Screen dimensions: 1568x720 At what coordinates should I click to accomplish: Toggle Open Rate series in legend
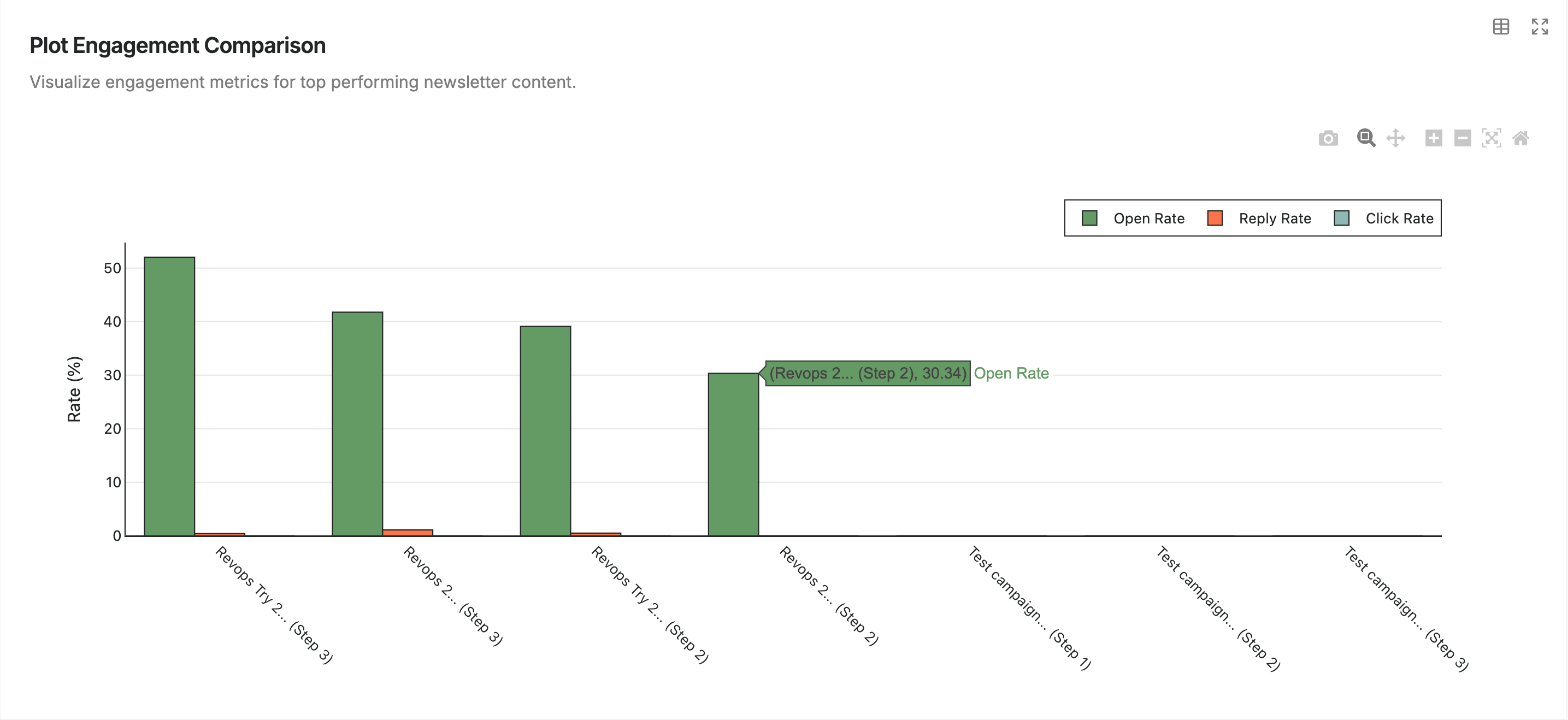(x=1148, y=219)
